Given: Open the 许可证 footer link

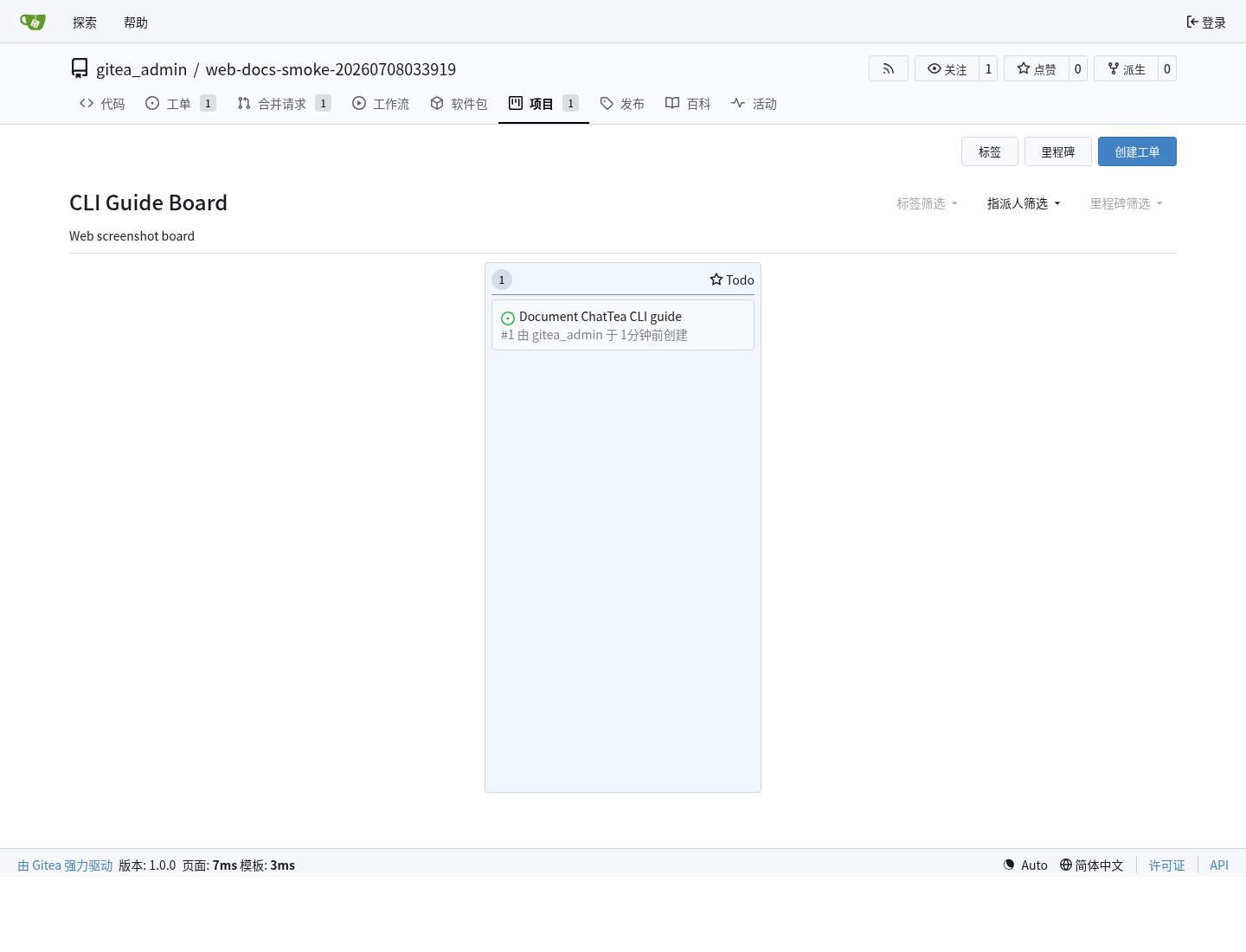Looking at the screenshot, I should 1167,865.
